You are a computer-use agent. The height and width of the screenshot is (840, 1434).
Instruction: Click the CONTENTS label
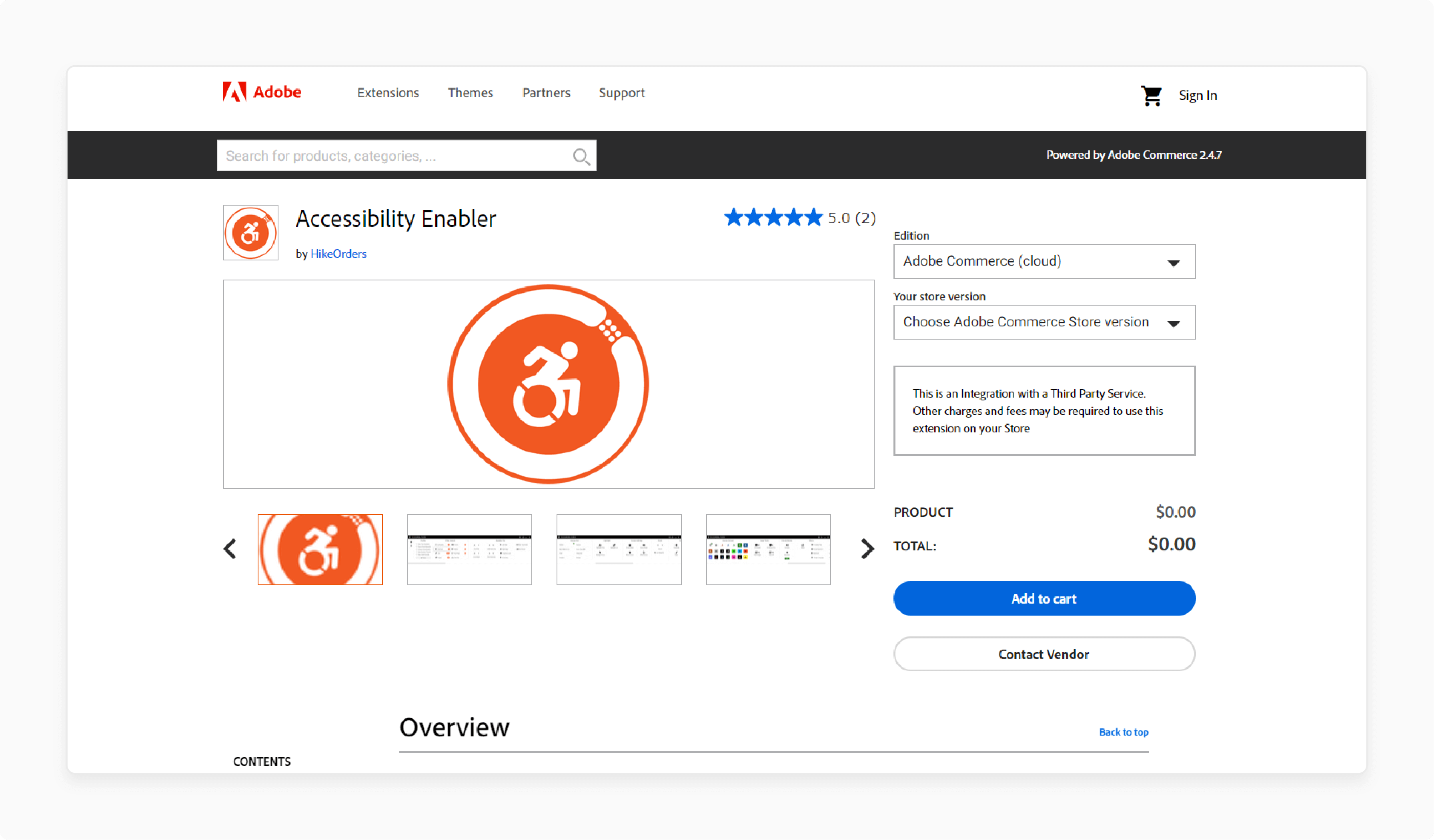click(262, 762)
